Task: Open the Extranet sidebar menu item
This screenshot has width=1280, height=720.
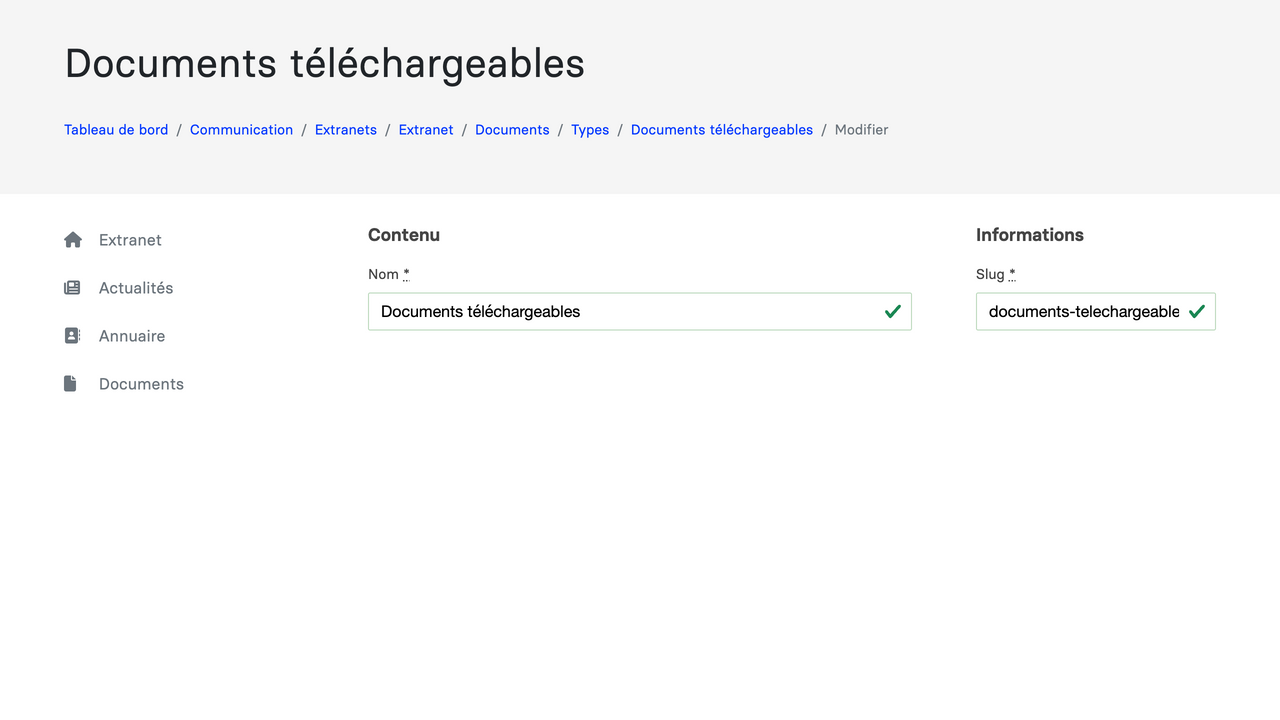Action: 130,240
